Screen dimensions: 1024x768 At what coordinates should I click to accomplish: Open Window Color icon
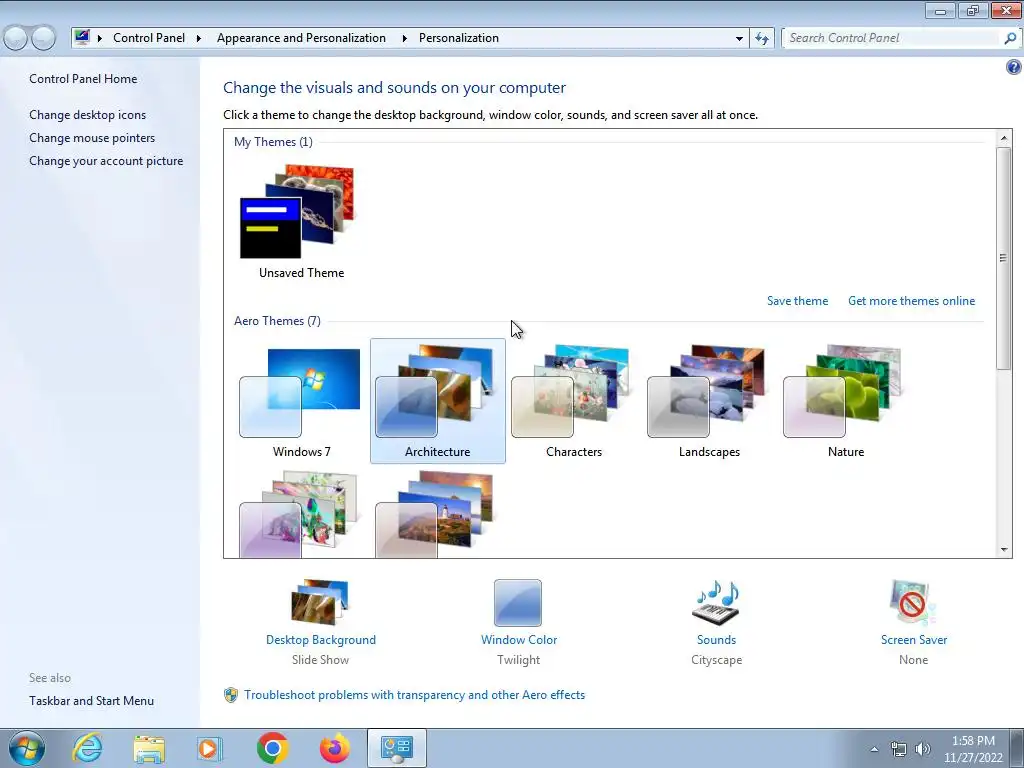(x=518, y=602)
